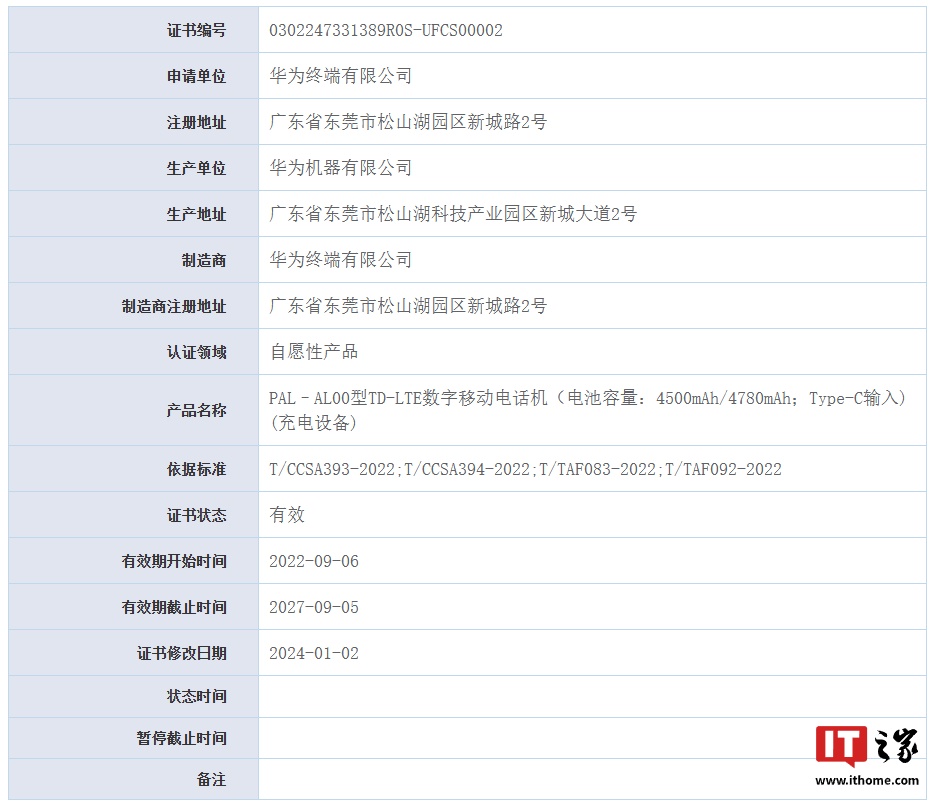The width and height of the screenshot is (935, 806).
Task: Click the 生产地址 address value
Action: coord(452,214)
